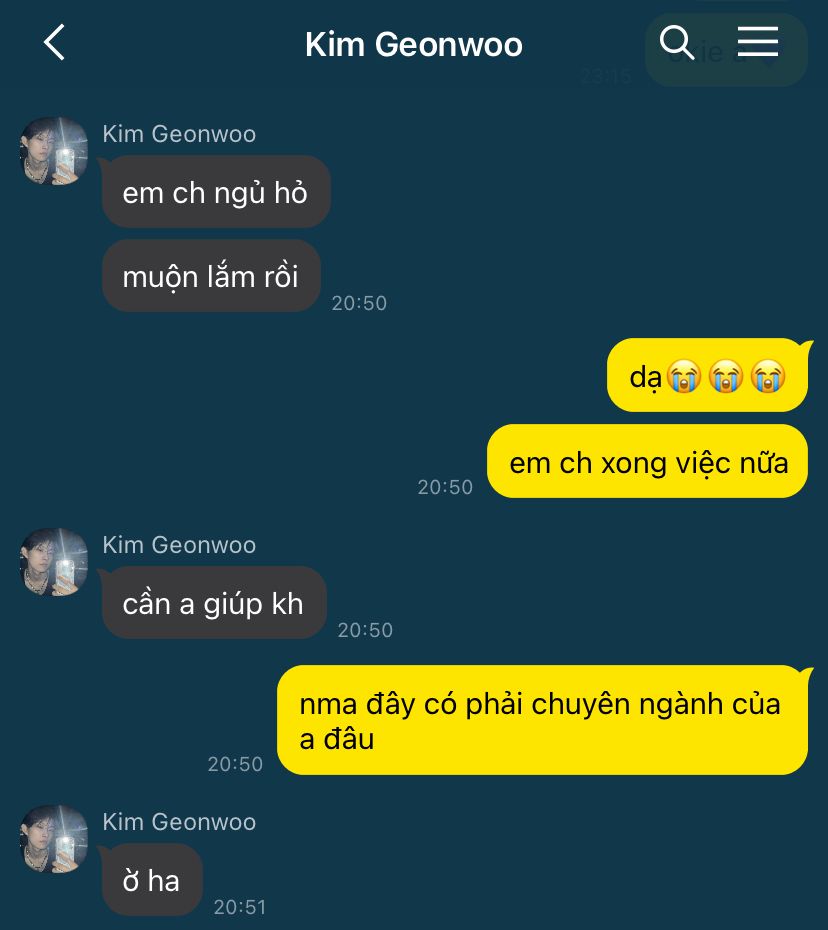Tap the back arrow in the header
828x930 pixels.
pos(54,43)
